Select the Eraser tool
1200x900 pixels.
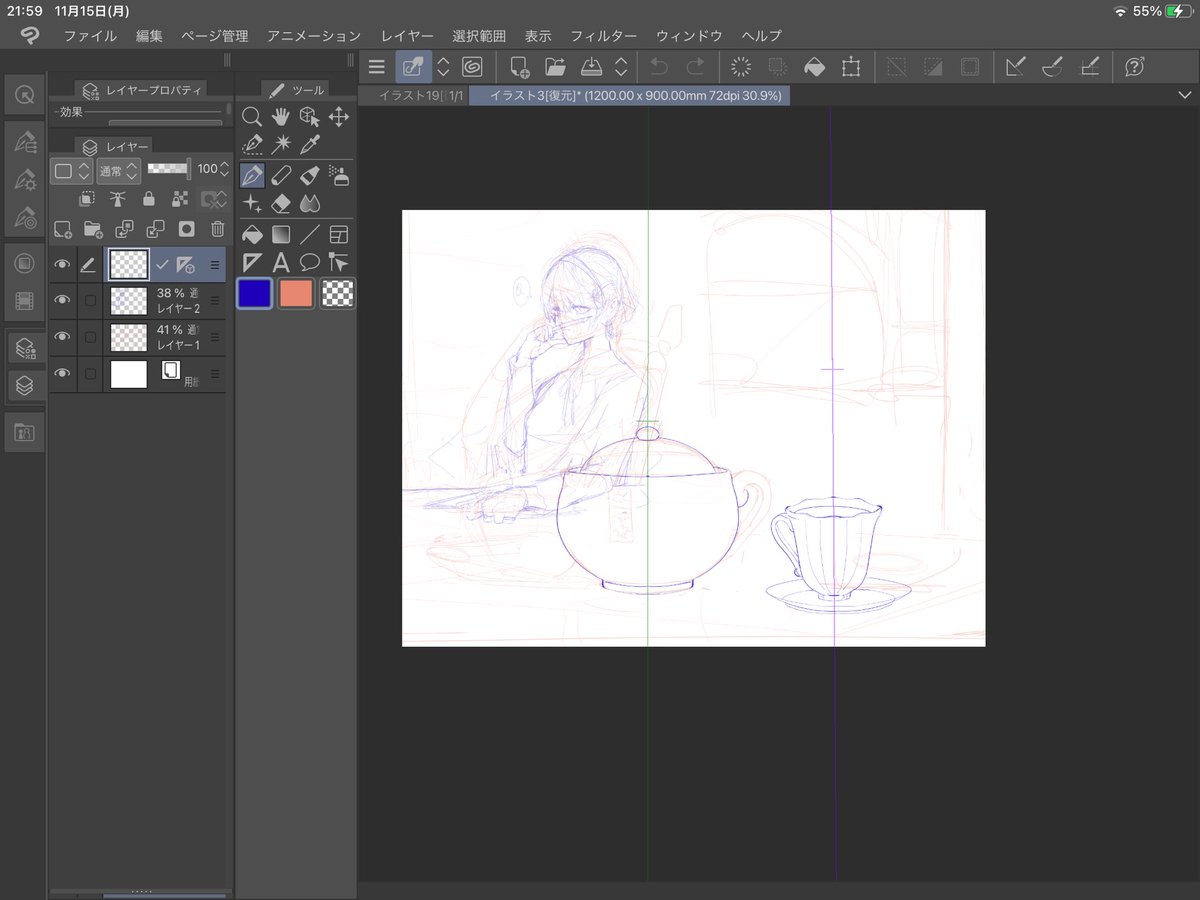281,204
